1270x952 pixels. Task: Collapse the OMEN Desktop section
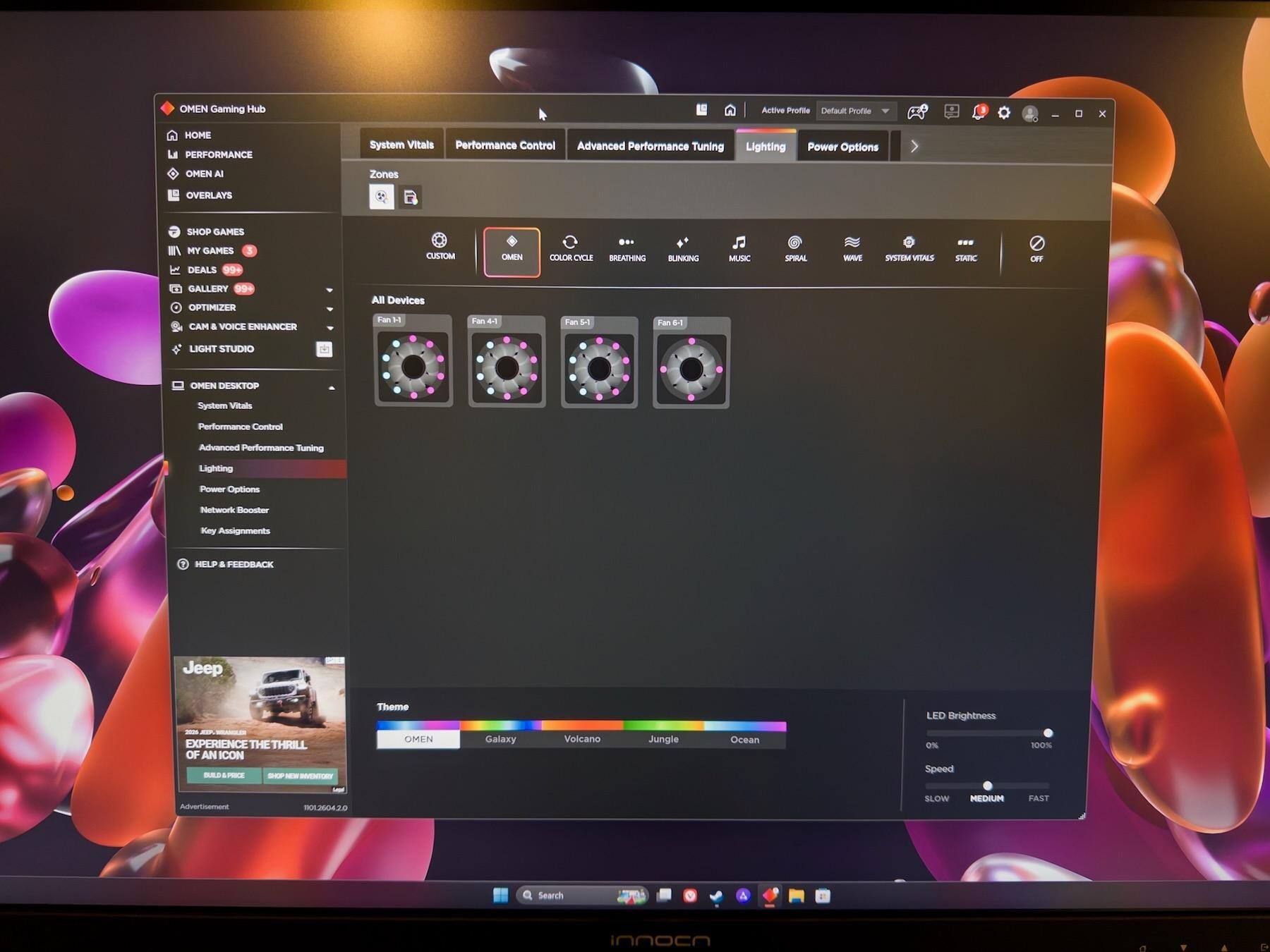coord(331,387)
